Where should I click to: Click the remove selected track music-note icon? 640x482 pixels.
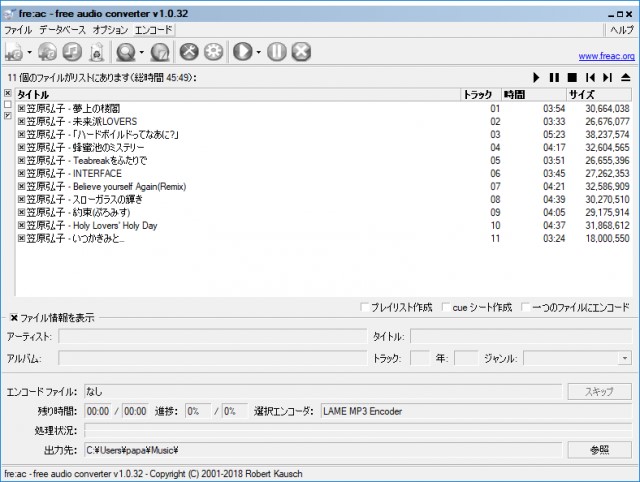coord(72,52)
